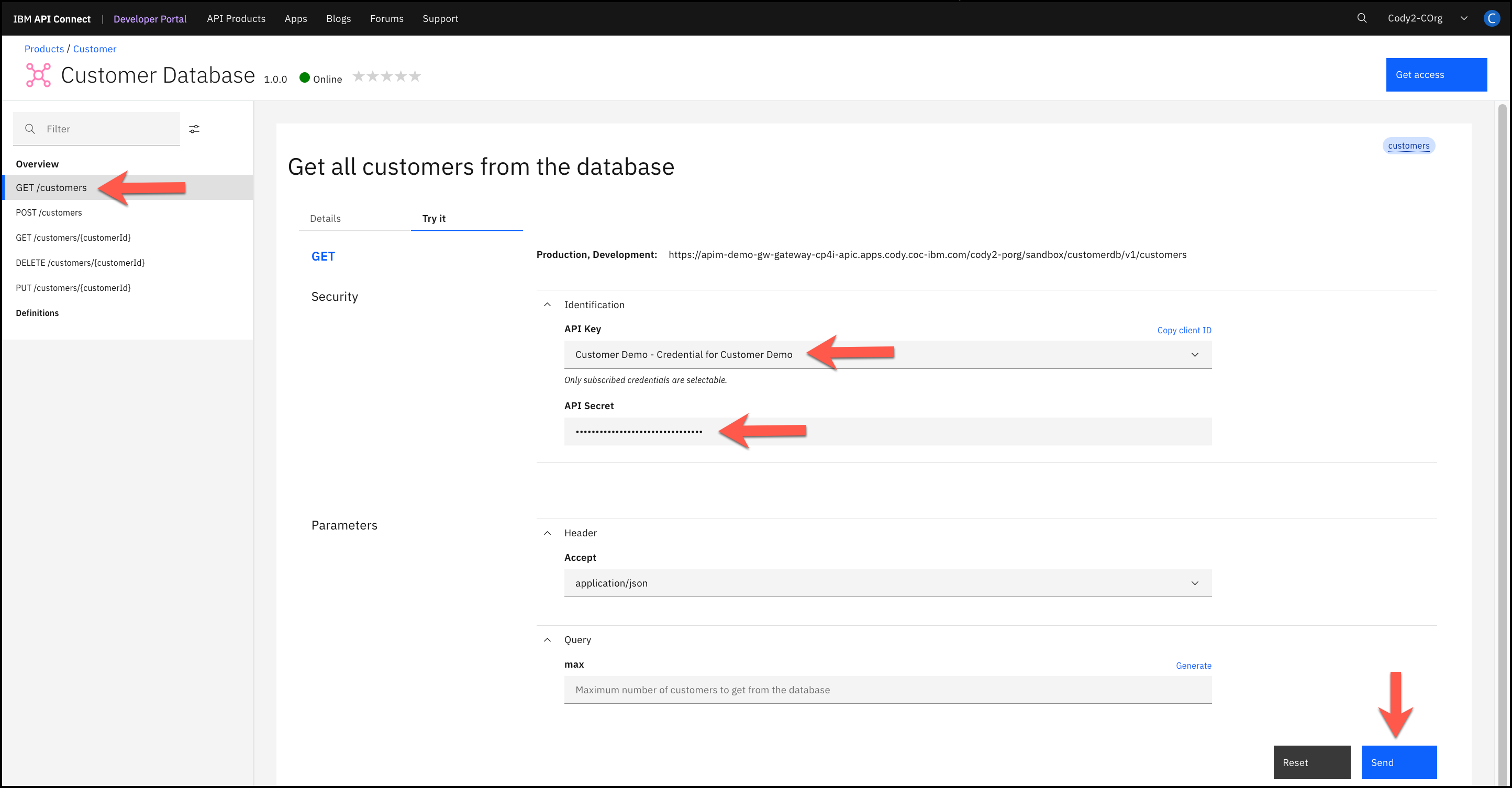
Task: Click the max query parameter input field
Action: 887,690
